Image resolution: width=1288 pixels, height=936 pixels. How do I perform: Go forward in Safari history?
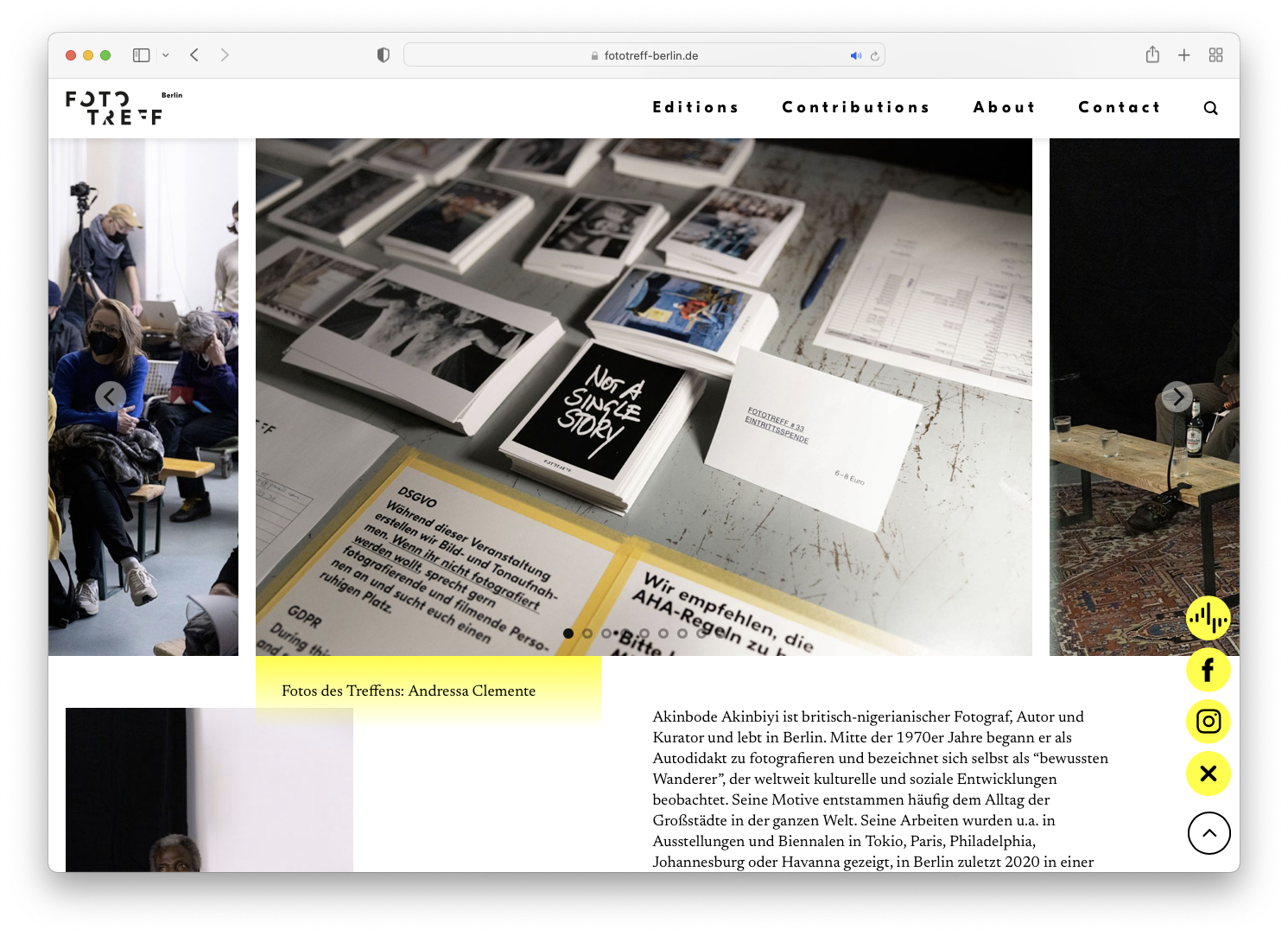click(225, 55)
